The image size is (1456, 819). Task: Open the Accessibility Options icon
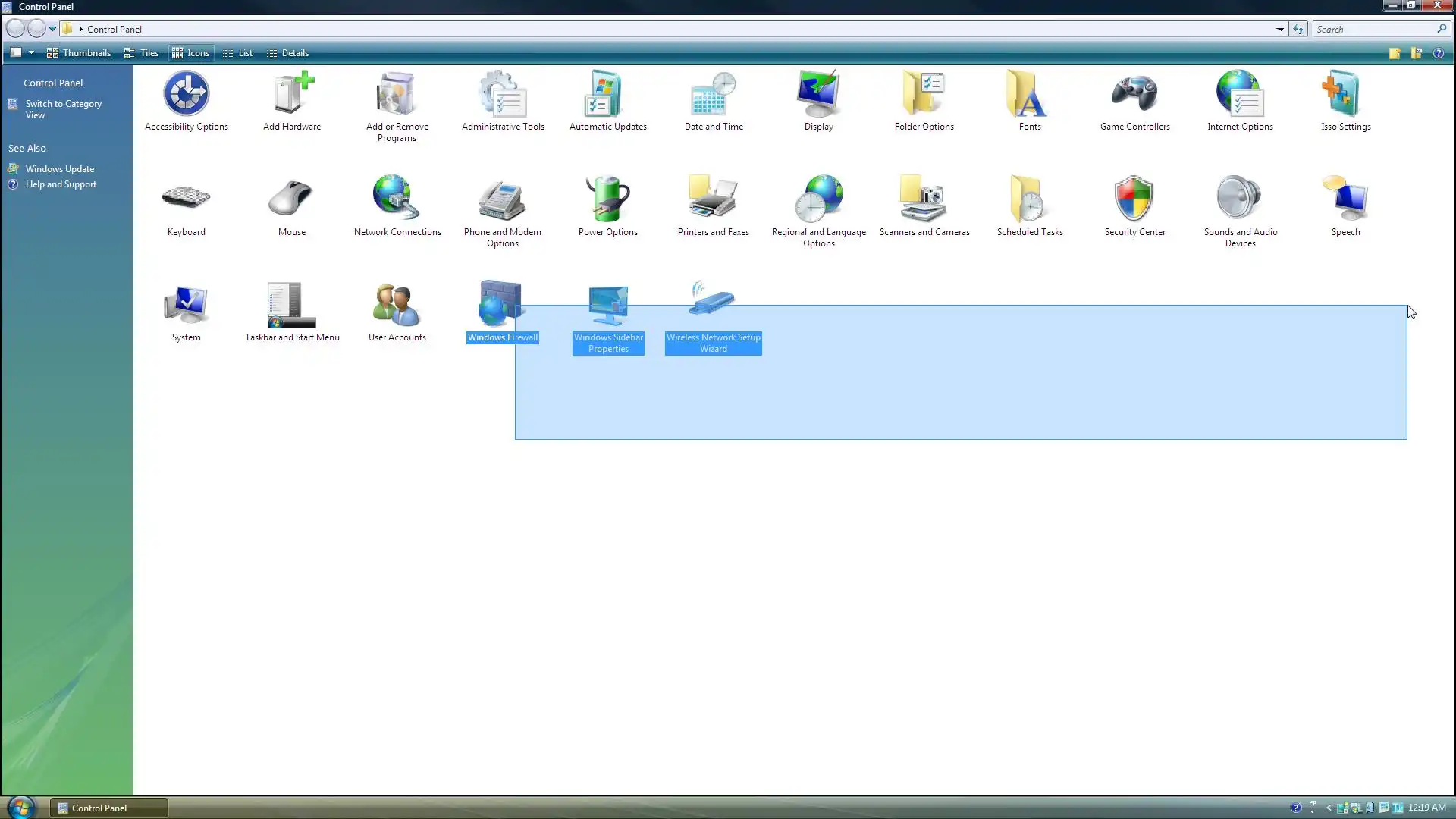pyautogui.click(x=186, y=95)
